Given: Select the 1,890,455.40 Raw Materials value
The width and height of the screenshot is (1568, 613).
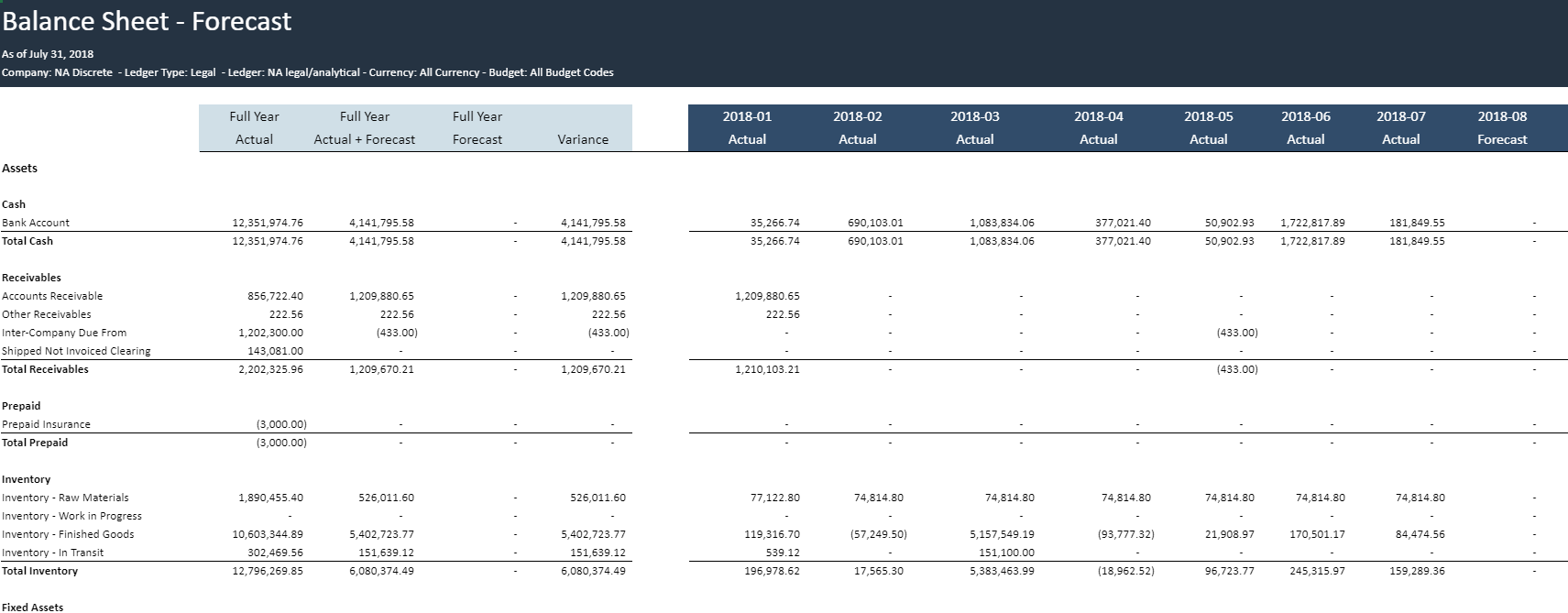Looking at the screenshot, I should coord(270,498).
